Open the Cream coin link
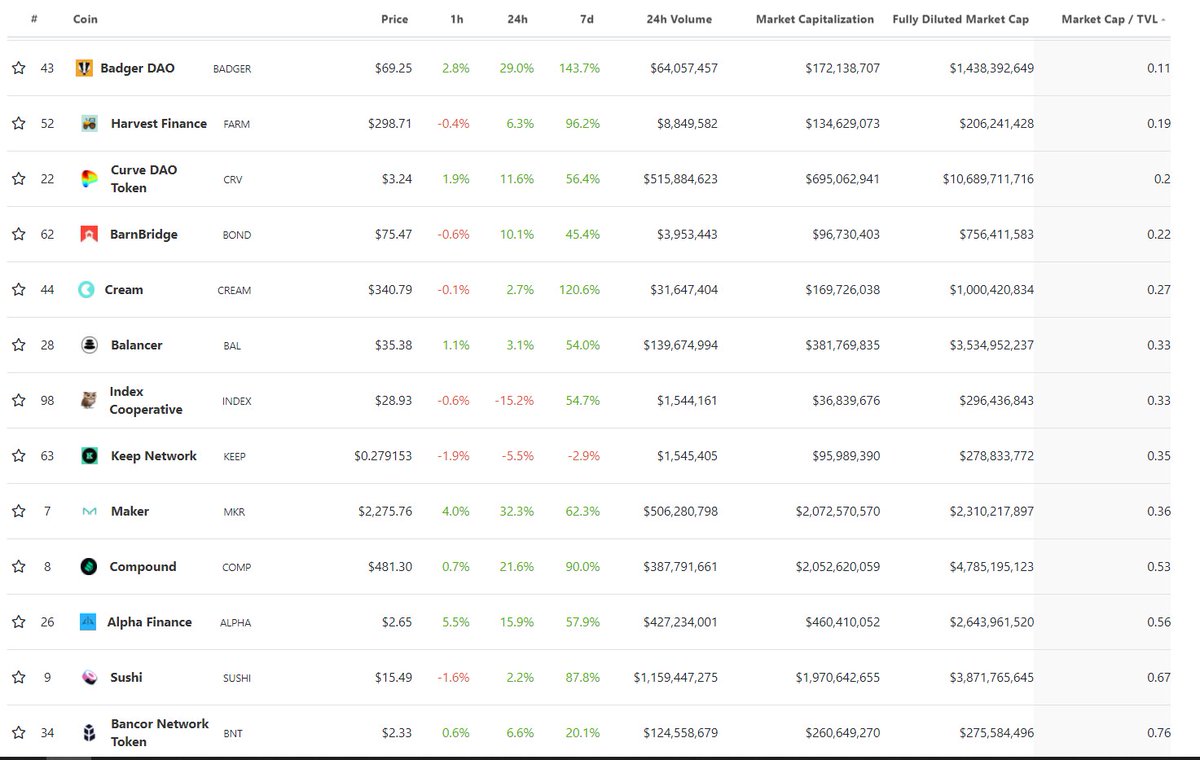Image resolution: width=1200 pixels, height=760 pixels. click(x=124, y=290)
